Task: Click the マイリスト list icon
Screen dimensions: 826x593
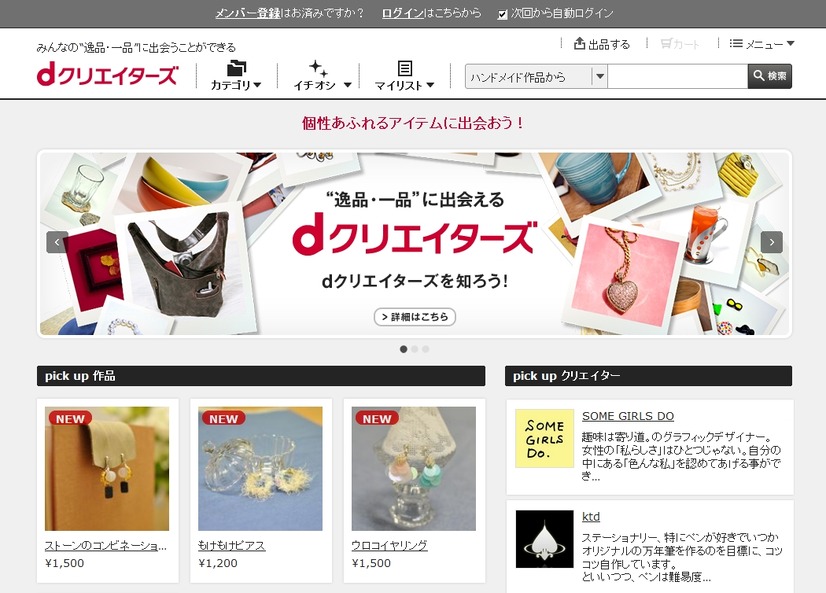Action: 405,68
